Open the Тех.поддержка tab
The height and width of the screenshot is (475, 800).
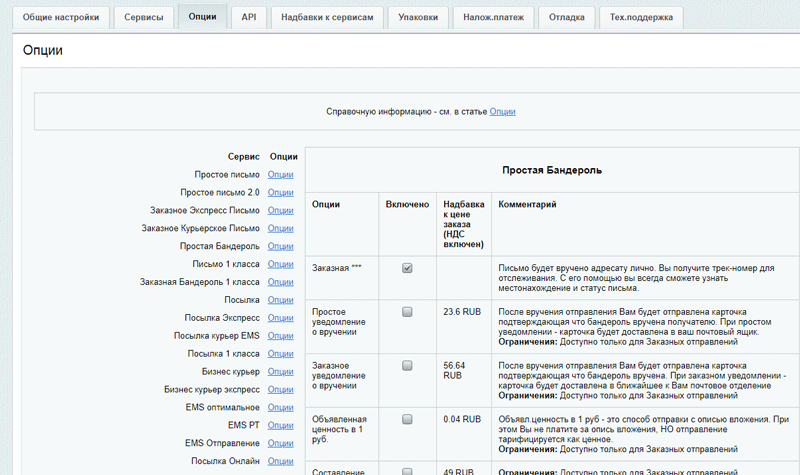641,17
